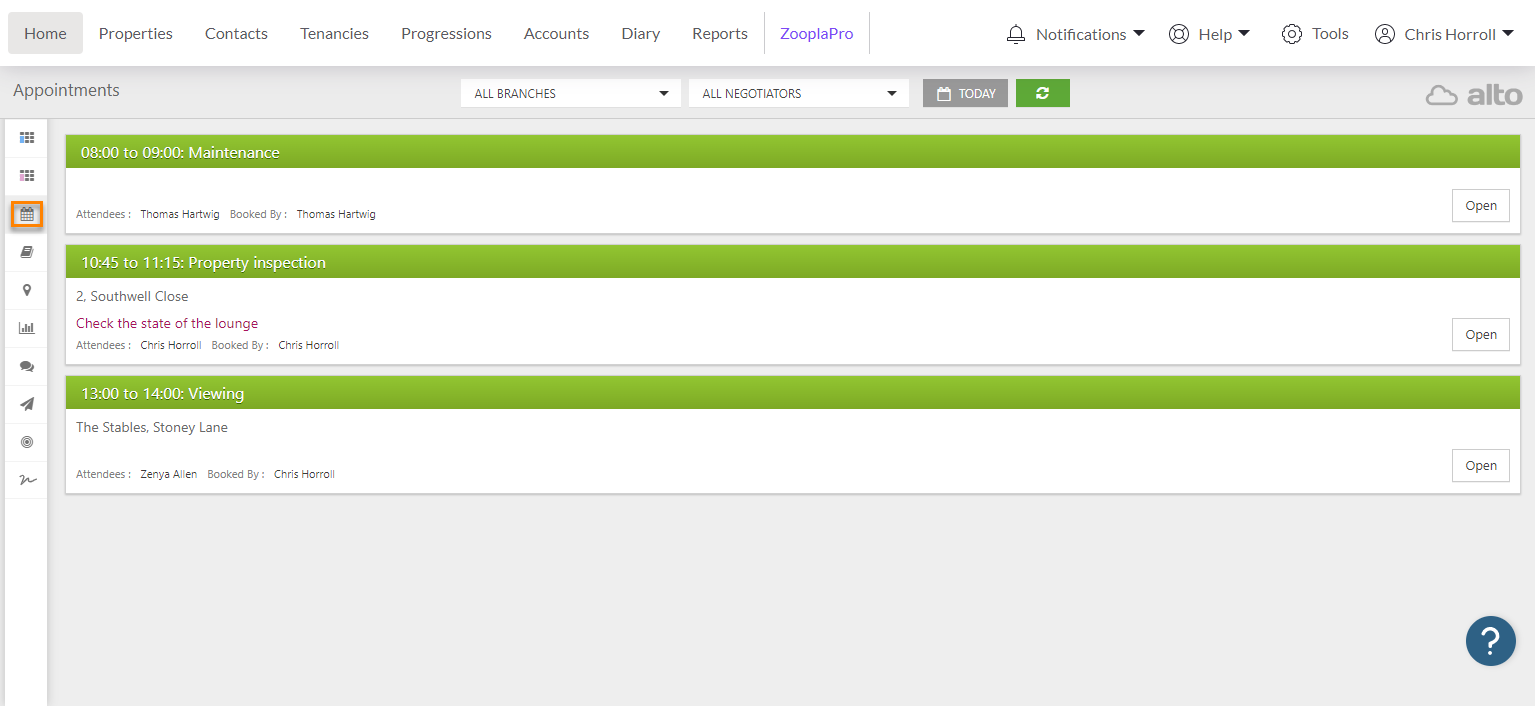
Task: Click the user profile avatar icon
Action: coord(1385,34)
